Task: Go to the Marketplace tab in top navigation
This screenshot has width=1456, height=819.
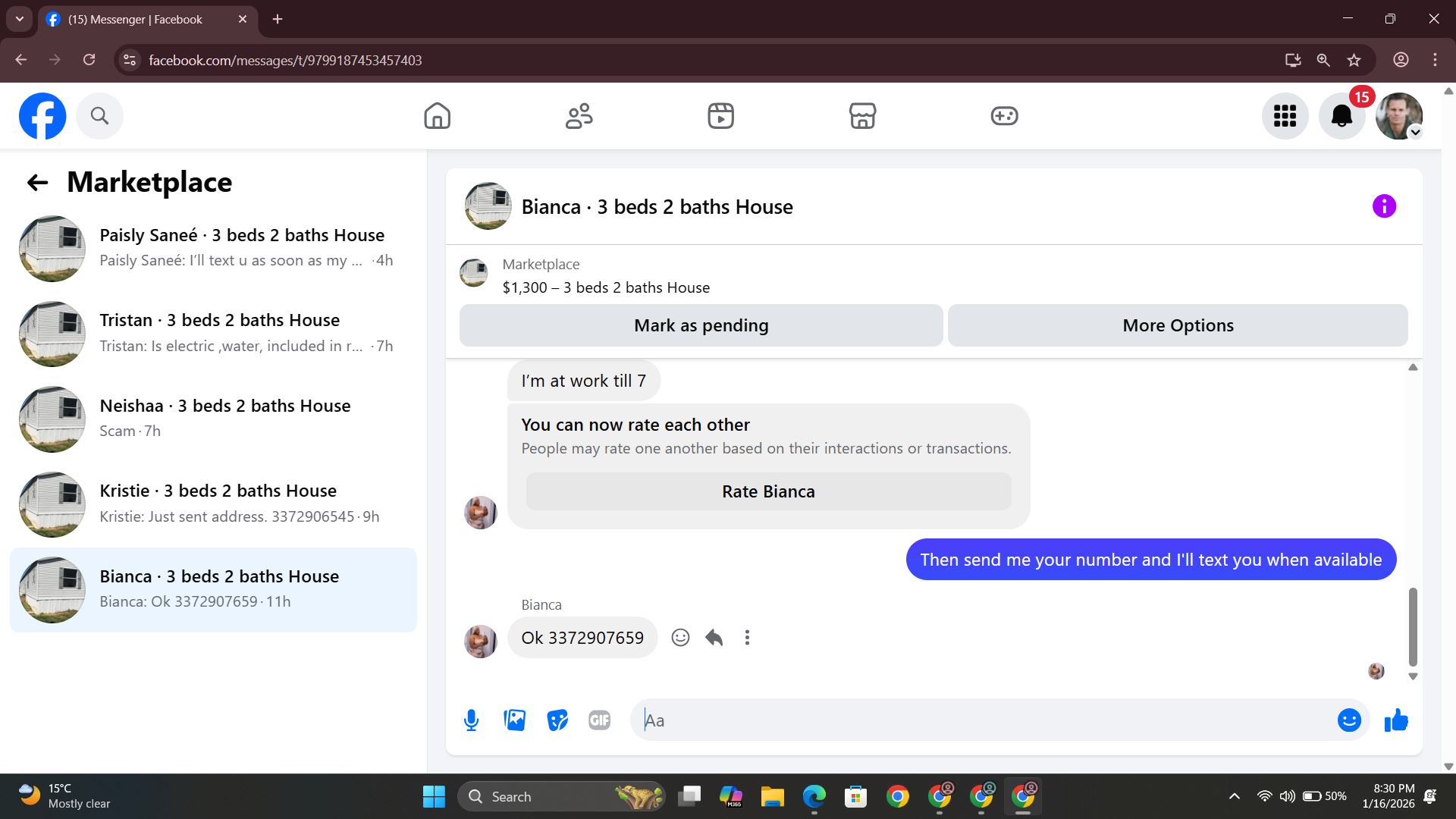Action: click(862, 116)
